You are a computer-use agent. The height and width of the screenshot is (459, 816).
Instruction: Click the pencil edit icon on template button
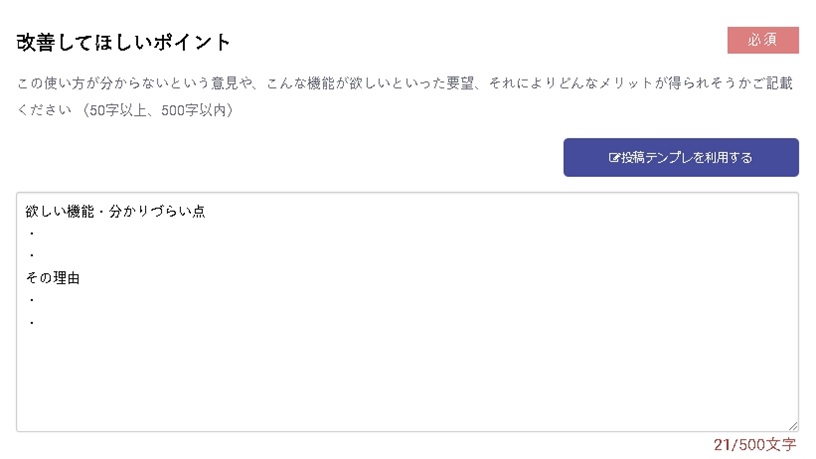(x=614, y=158)
